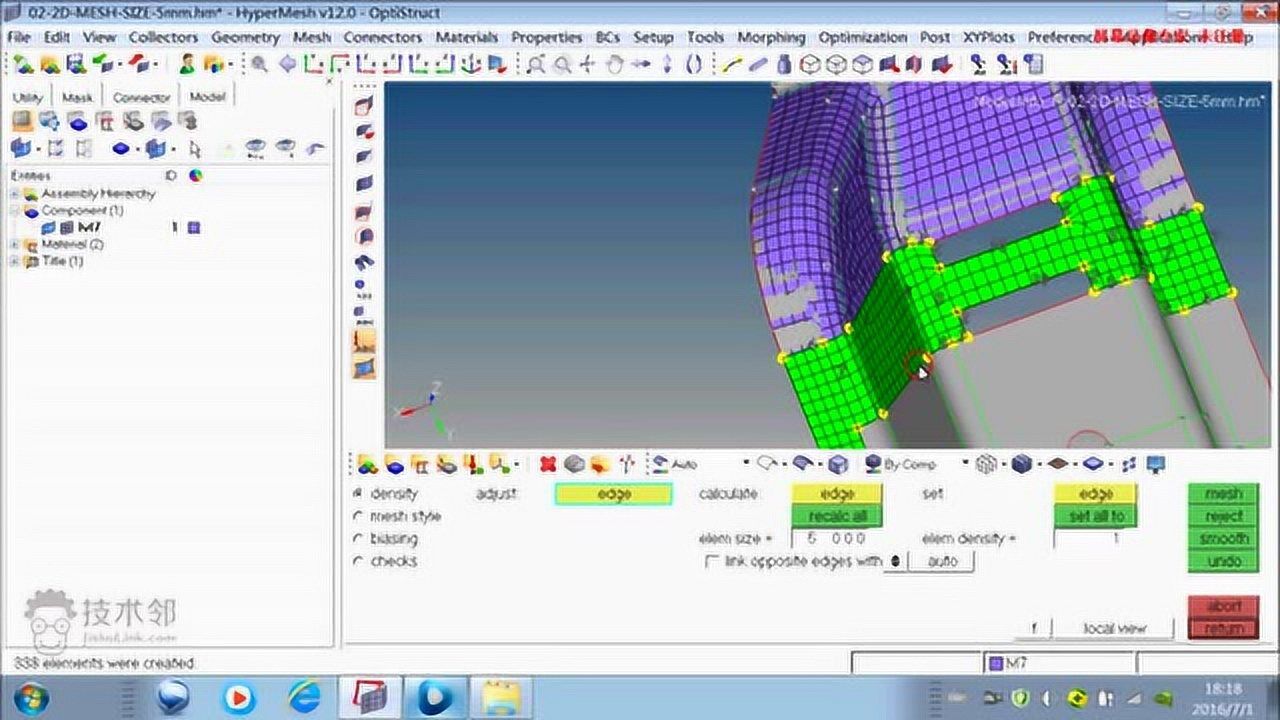Select the User Profiles icon in the top toolbar

pos(186,66)
